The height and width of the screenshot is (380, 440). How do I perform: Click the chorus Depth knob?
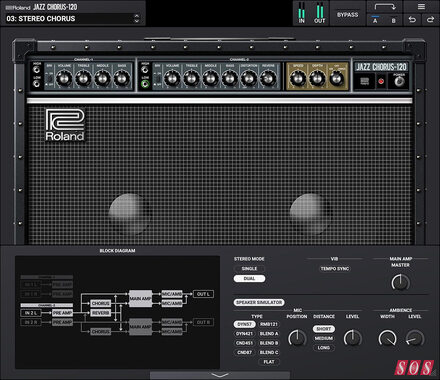coord(317,79)
